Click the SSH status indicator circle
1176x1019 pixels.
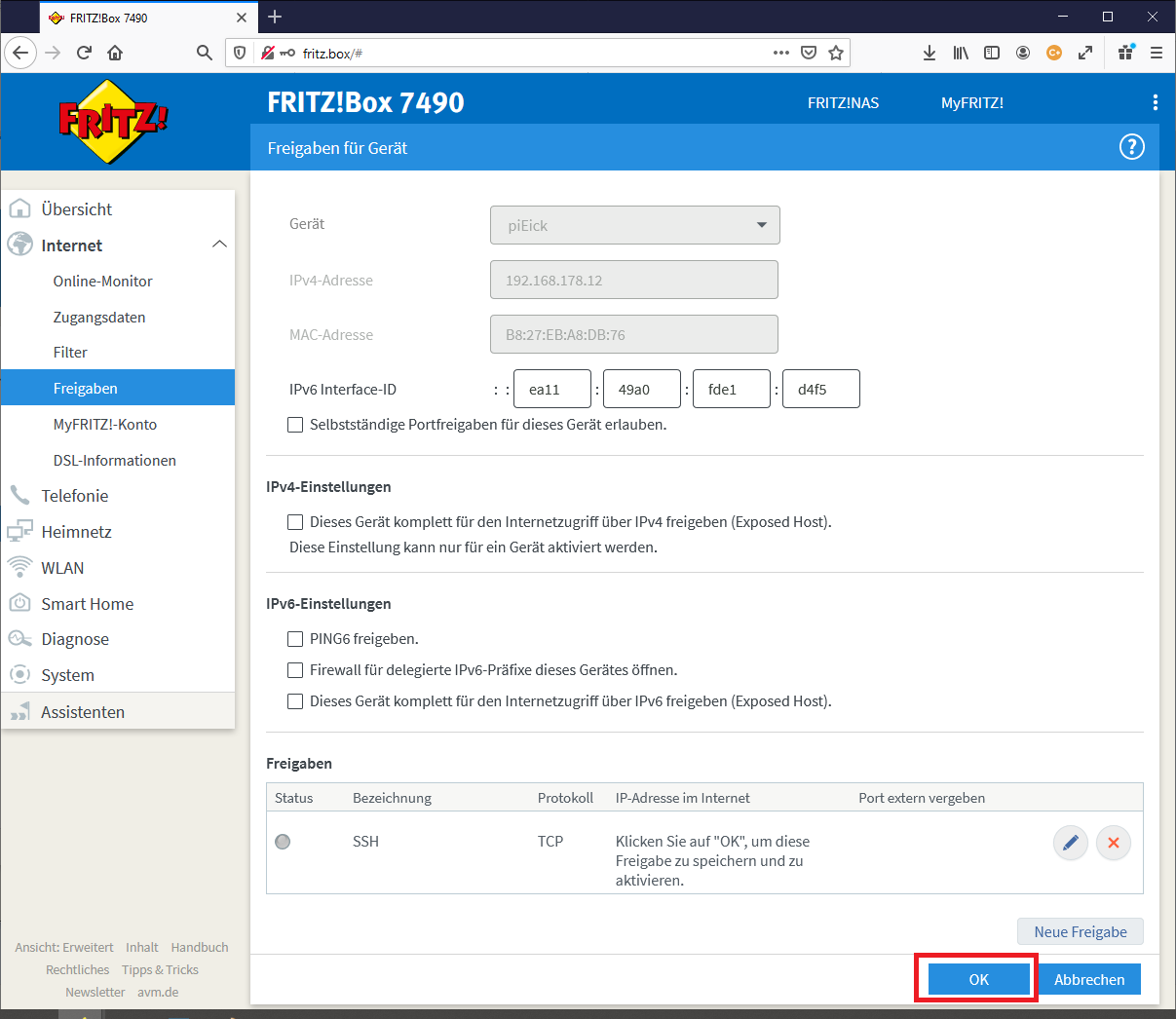[x=283, y=842]
